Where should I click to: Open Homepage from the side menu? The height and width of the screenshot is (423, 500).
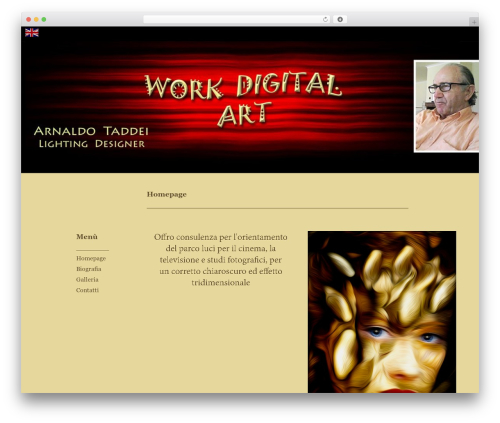[91, 258]
